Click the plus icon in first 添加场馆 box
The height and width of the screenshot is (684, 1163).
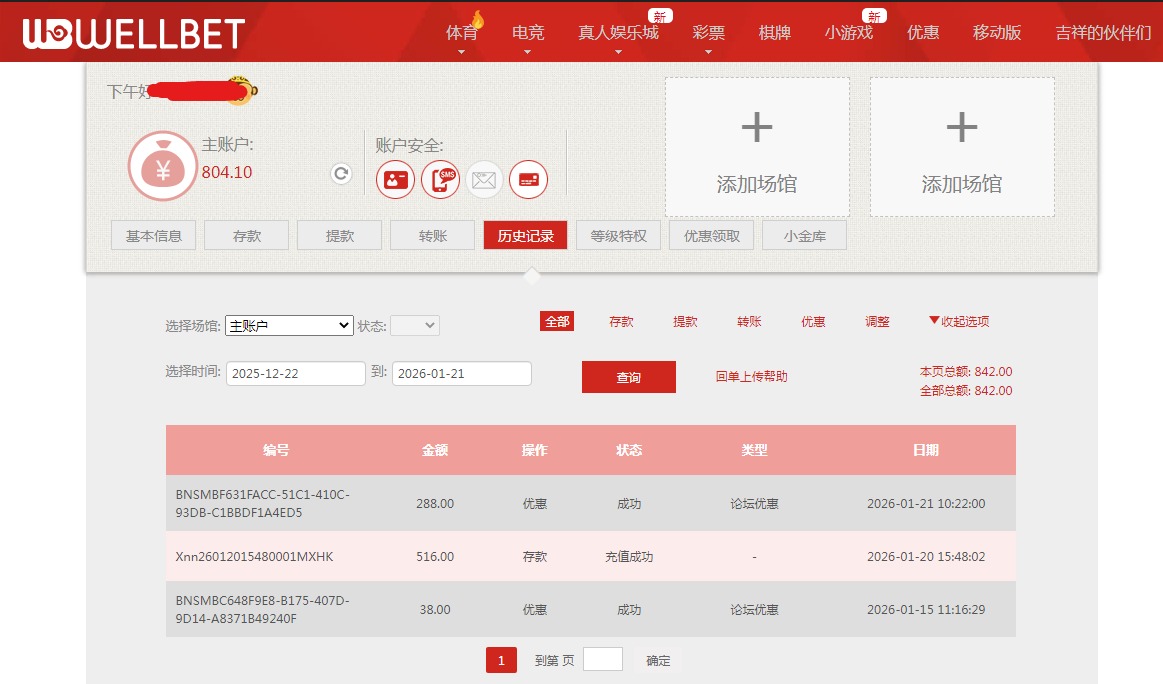click(x=756, y=127)
